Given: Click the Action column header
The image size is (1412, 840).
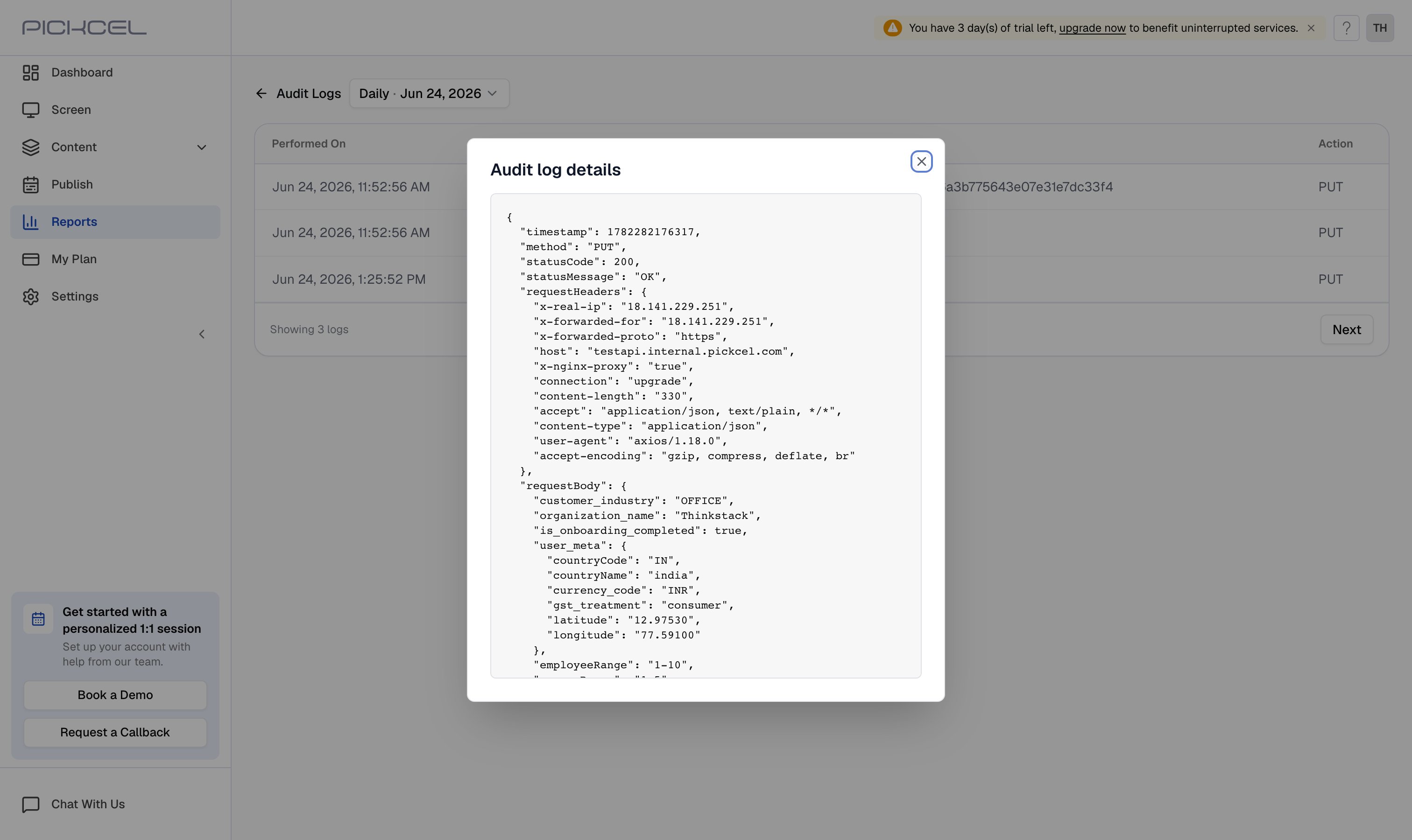Looking at the screenshot, I should (1335, 144).
